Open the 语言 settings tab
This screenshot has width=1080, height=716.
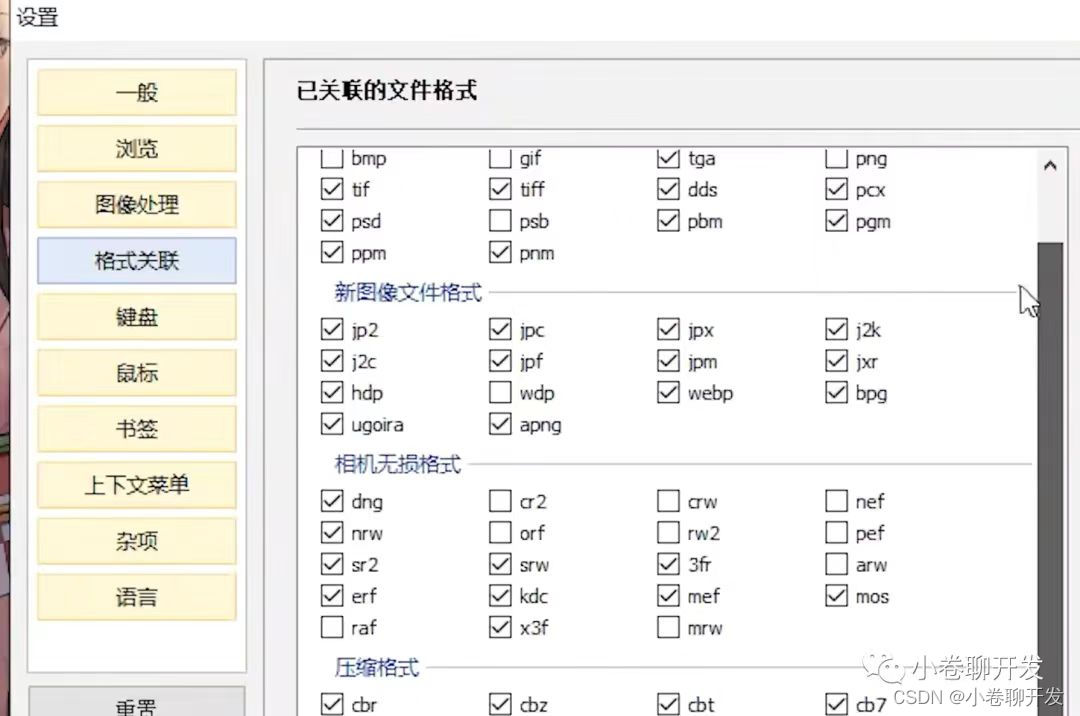pyautogui.click(x=136, y=598)
